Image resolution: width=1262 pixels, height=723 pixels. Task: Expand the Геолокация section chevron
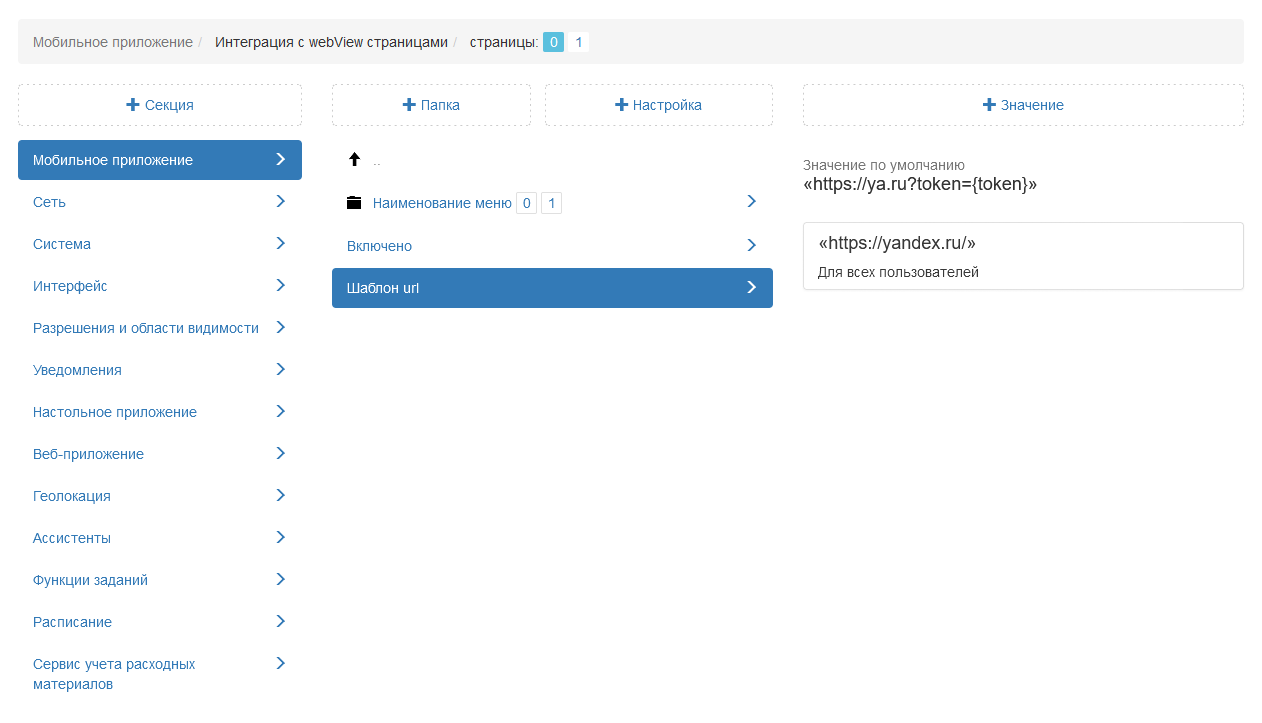click(x=281, y=496)
